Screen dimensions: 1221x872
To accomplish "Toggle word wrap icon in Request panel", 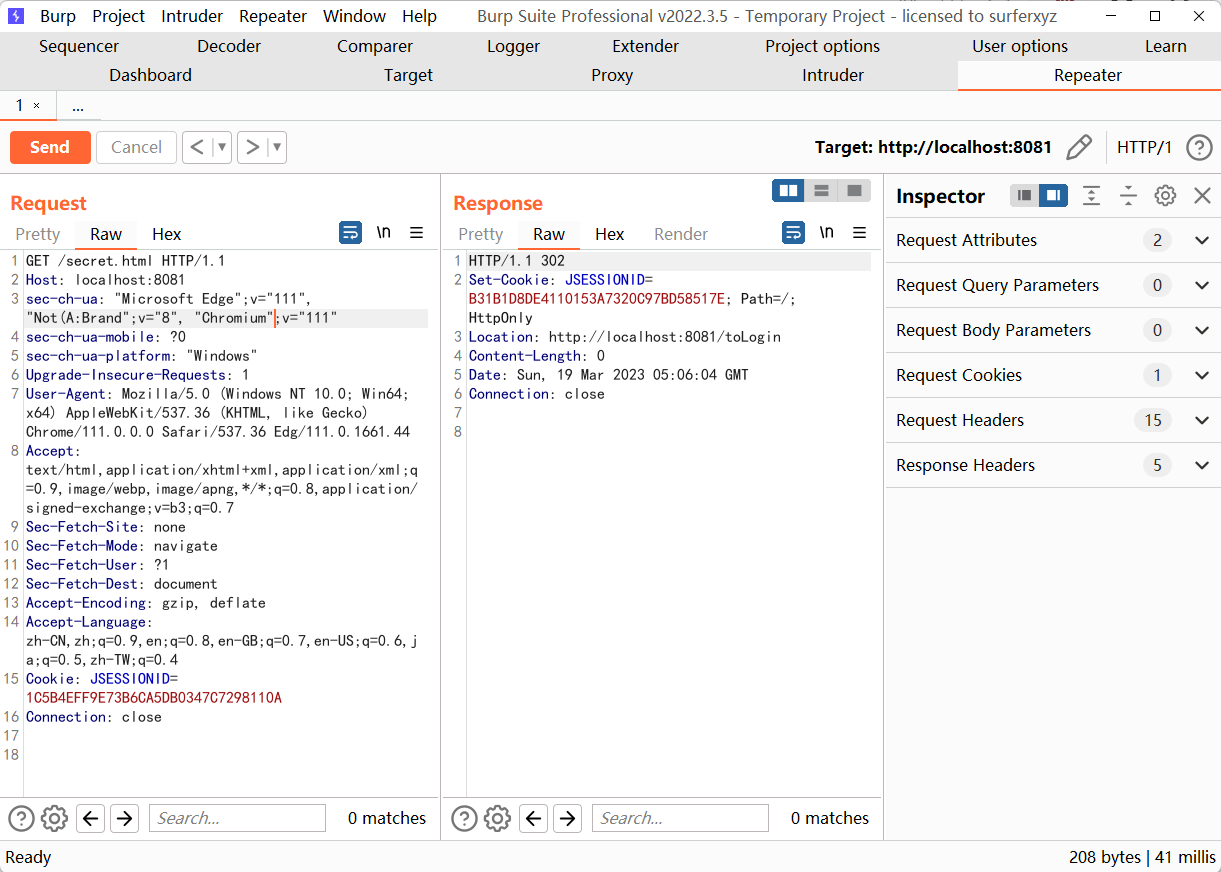I will pyautogui.click(x=350, y=233).
